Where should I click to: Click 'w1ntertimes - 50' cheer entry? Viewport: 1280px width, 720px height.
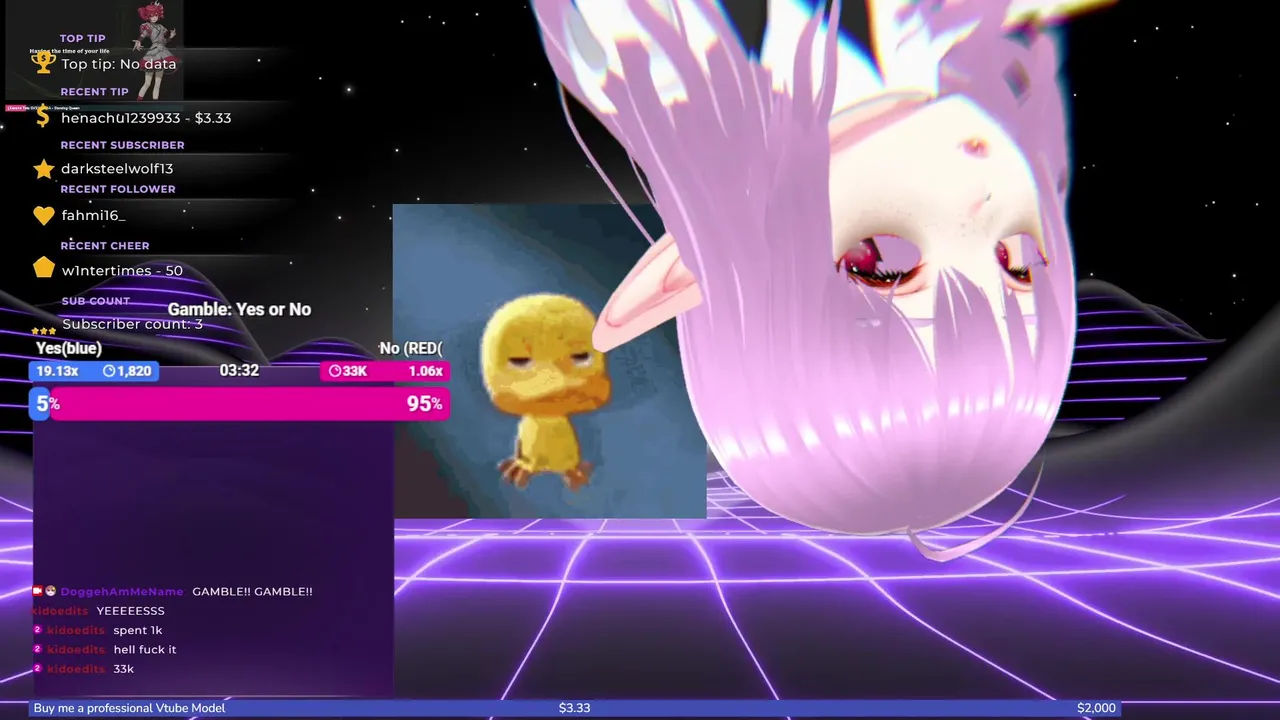click(122, 271)
